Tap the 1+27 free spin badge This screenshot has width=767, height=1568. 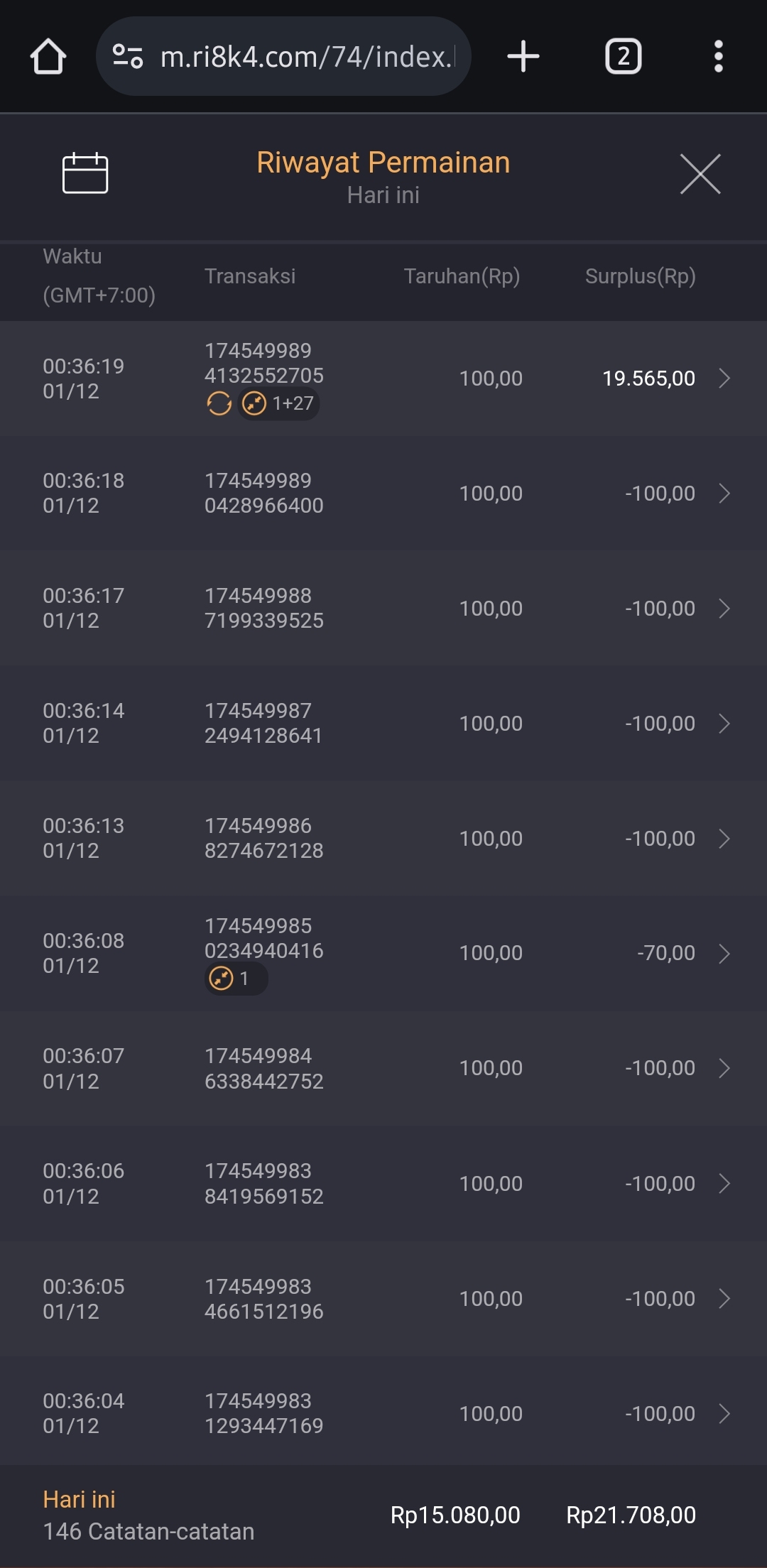tap(279, 404)
